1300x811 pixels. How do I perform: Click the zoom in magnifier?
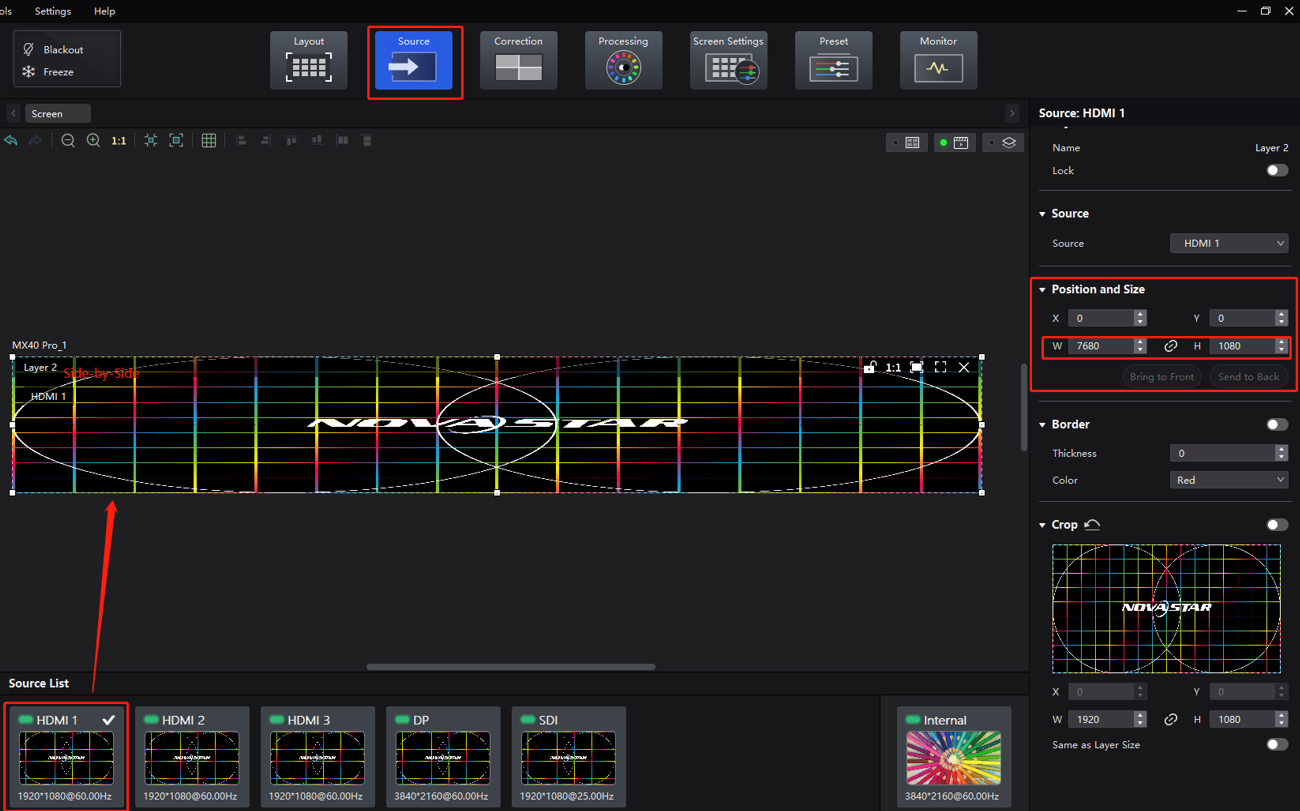[x=93, y=141]
